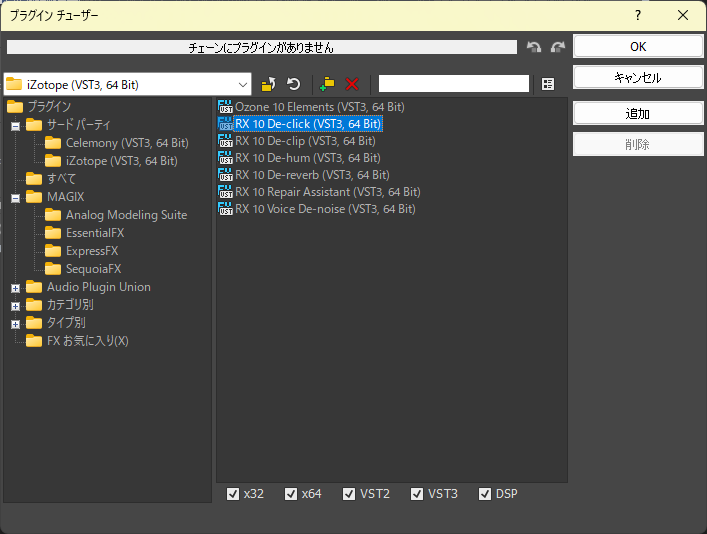707x534 pixels.
Task: Select the MAGIX folder label
Action: tap(66, 197)
